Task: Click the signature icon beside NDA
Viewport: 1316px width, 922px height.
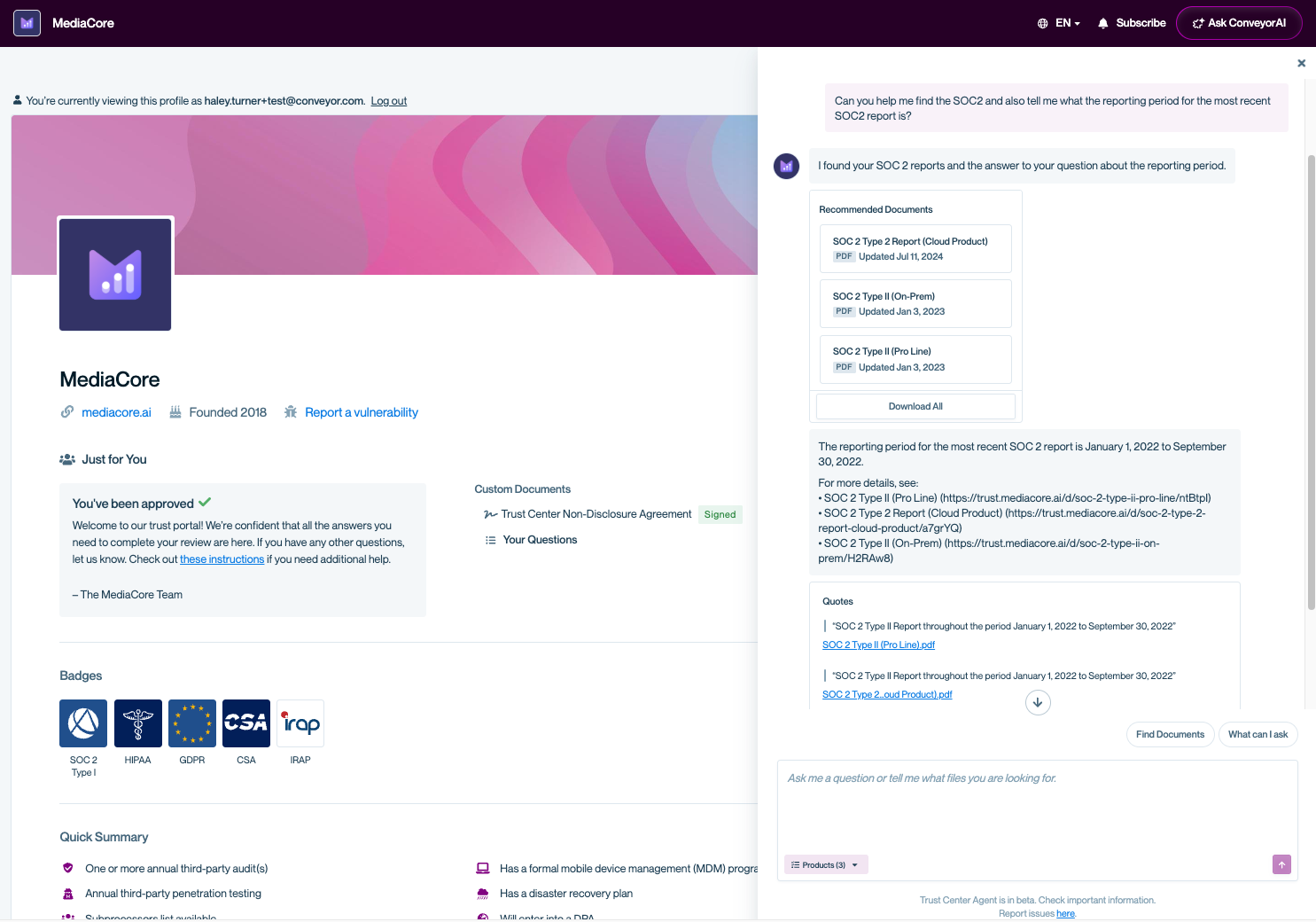Action: pyautogui.click(x=490, y=514)
